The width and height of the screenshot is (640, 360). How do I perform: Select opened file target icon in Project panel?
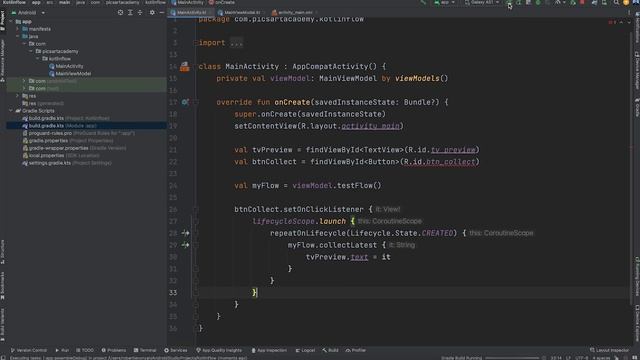tap(120, 13)
